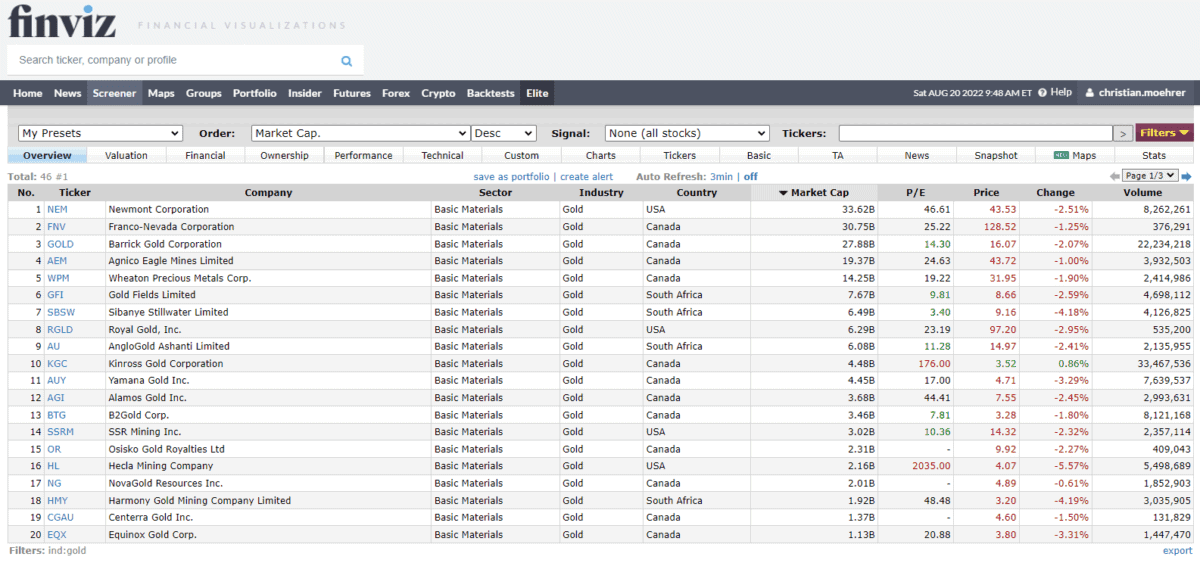Click the search magnifier icon

(346, 61)
